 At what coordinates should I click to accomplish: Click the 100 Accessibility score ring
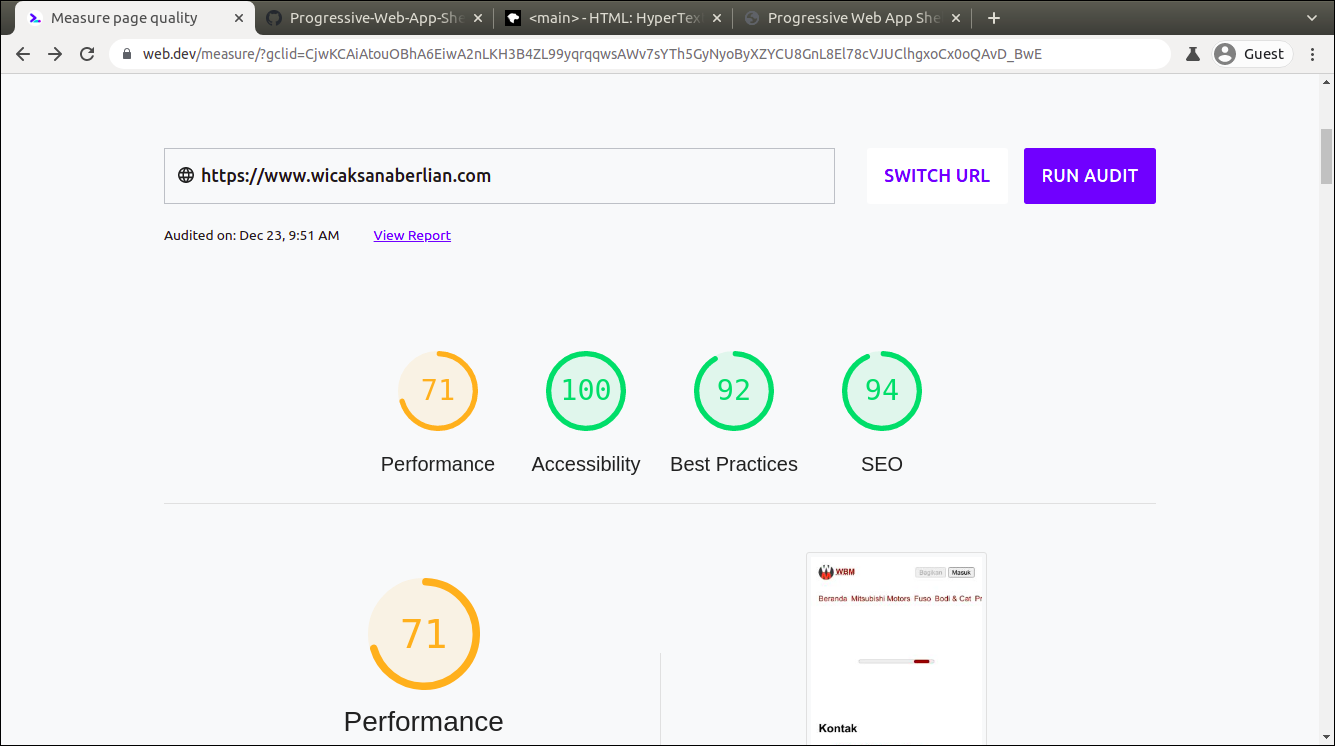pos(586,391)
